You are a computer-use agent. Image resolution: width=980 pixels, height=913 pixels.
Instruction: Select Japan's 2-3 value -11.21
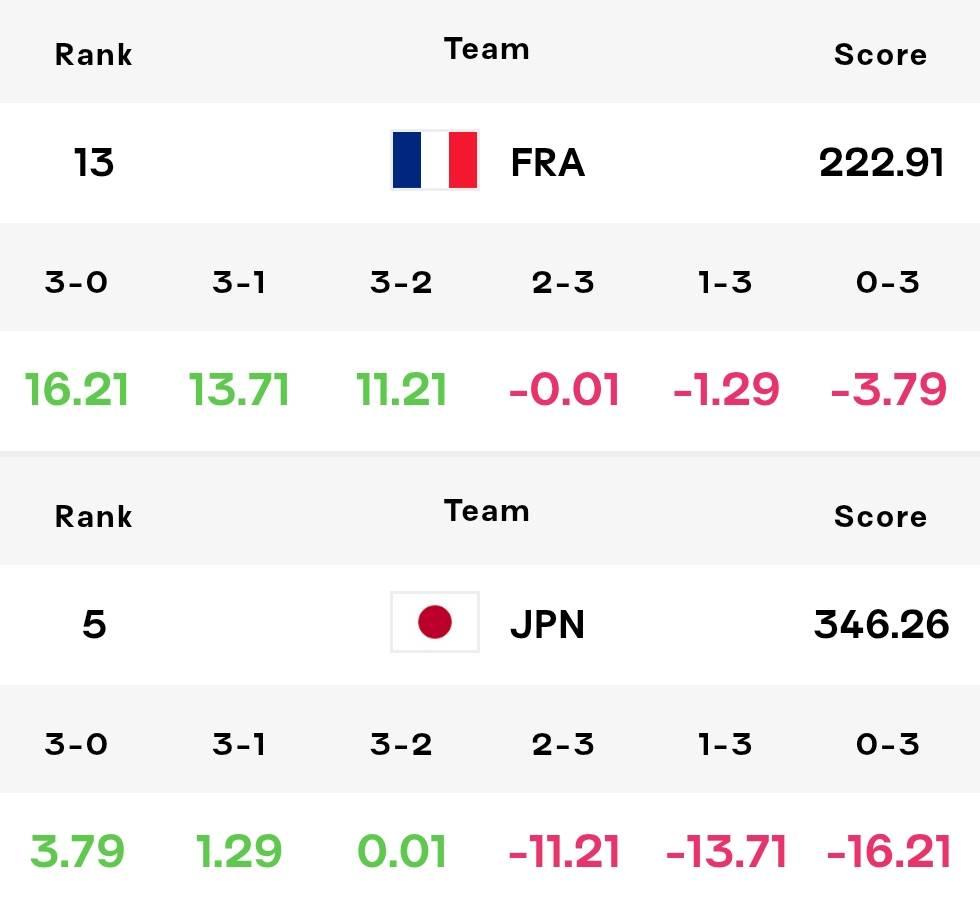pos(564,851)
